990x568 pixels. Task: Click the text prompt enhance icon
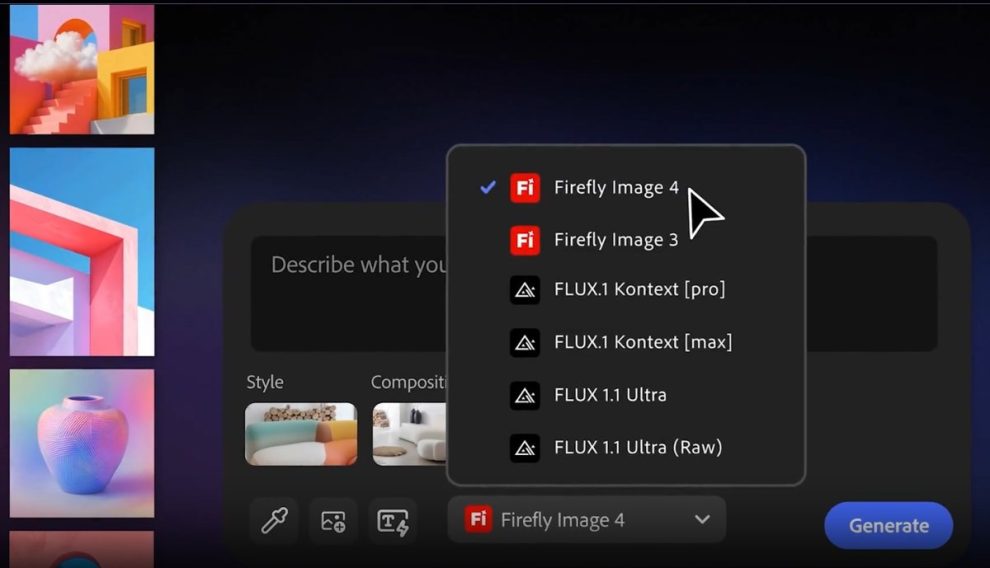[392, 521]
